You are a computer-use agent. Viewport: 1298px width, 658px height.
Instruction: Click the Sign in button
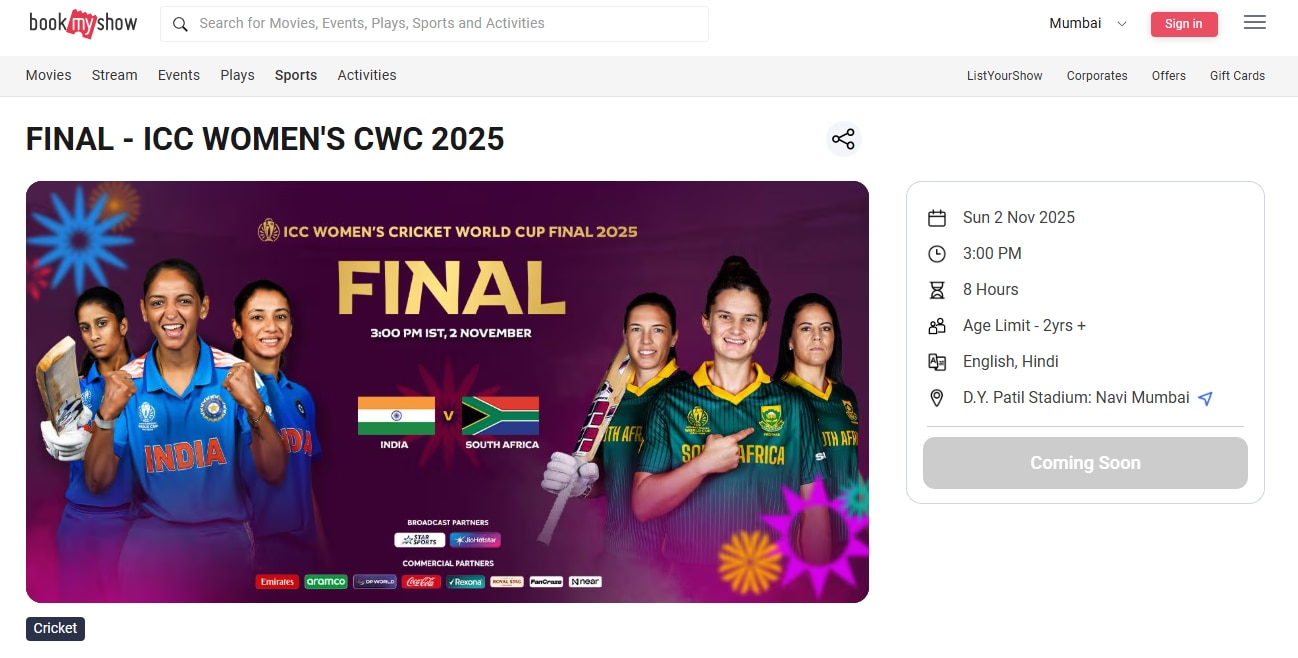pyautogui.click(x=1184, y=24)
